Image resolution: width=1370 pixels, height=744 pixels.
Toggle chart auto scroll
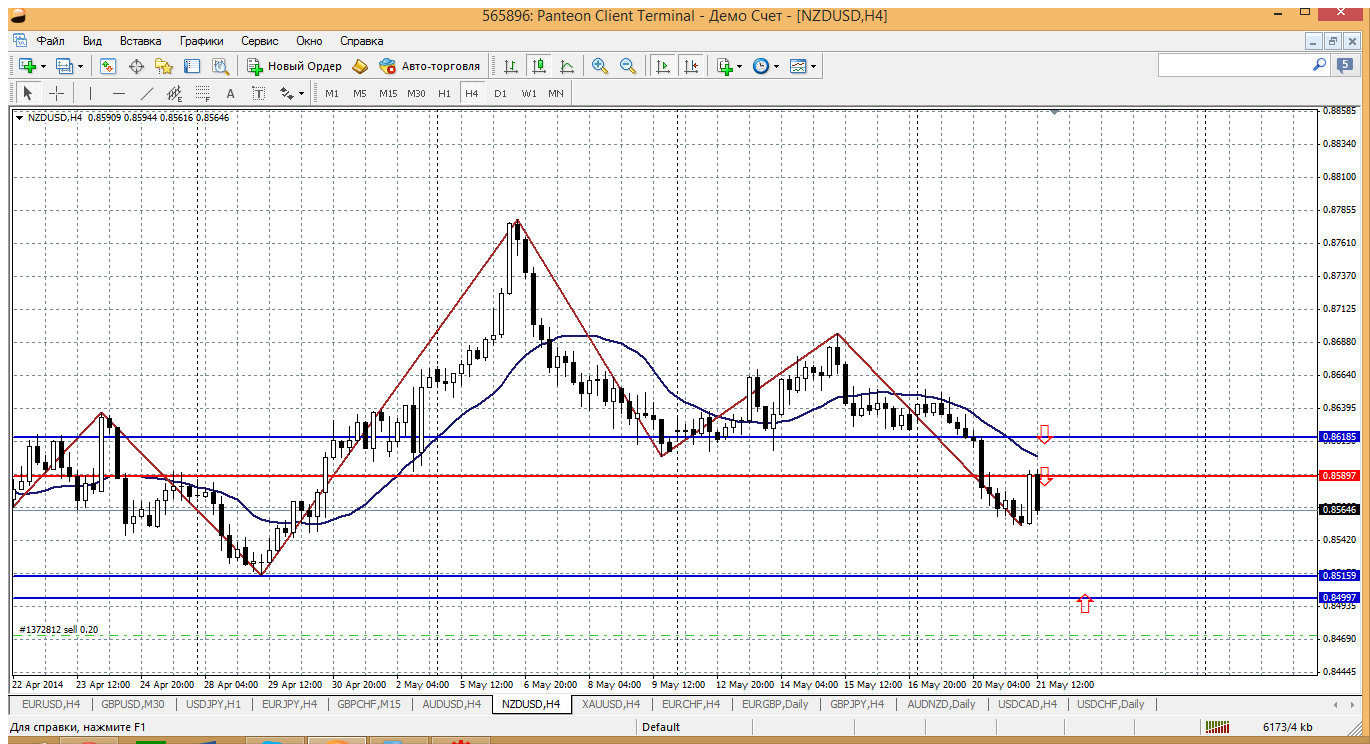pos(662,66)
